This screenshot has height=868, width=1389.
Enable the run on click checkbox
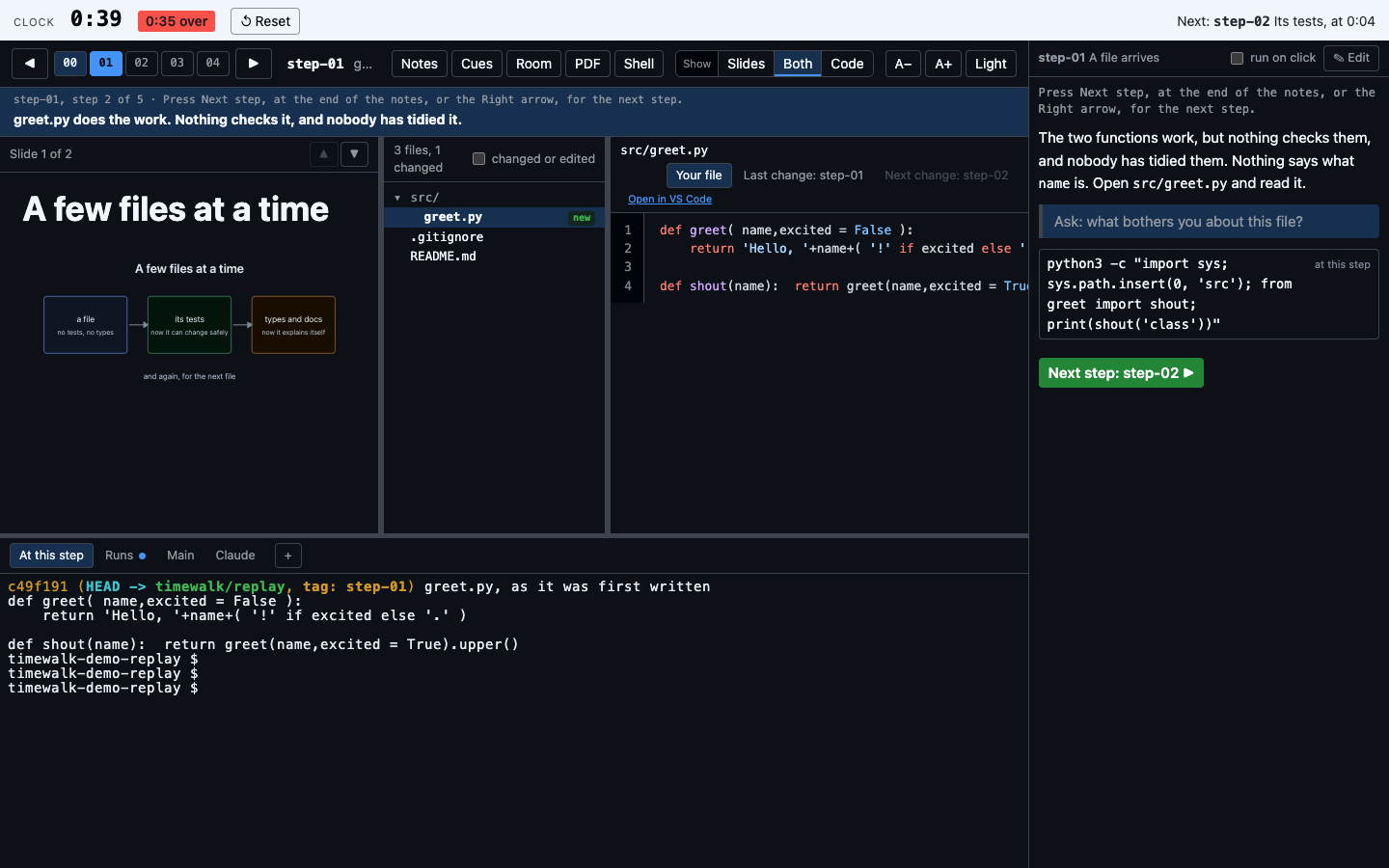coord(1237,58)
